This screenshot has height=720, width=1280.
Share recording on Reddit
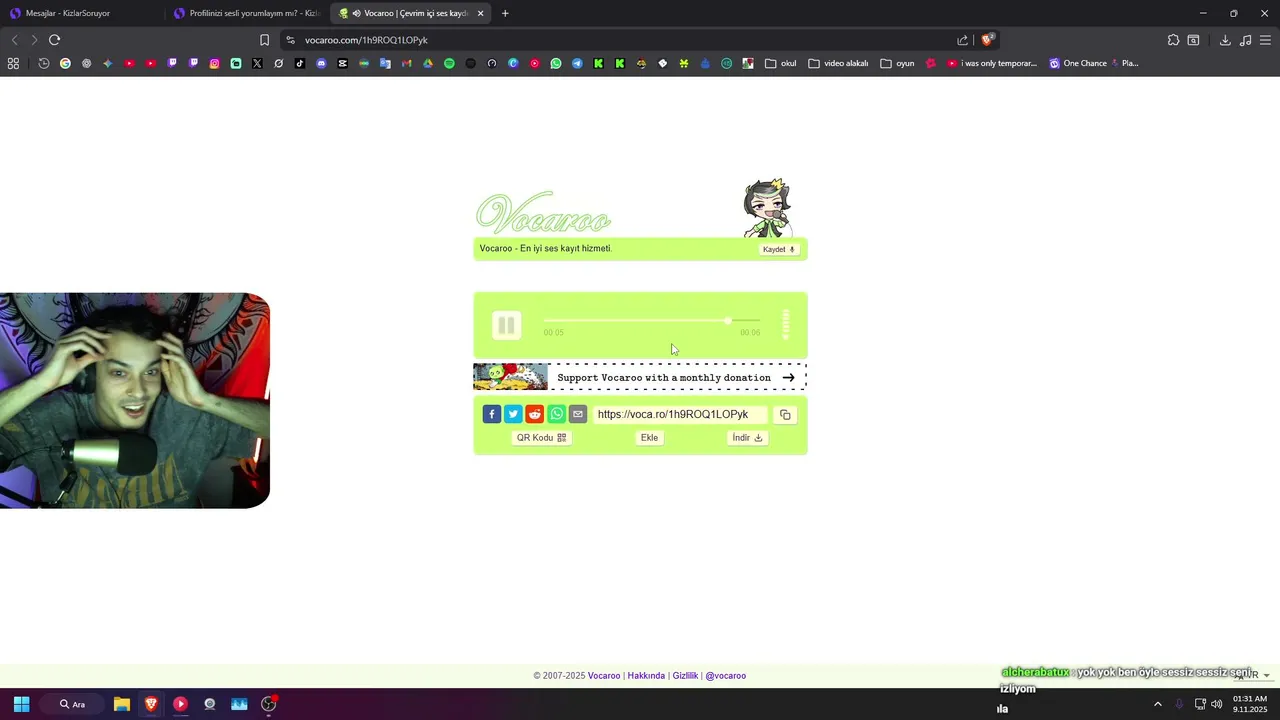tap(535, 414)
